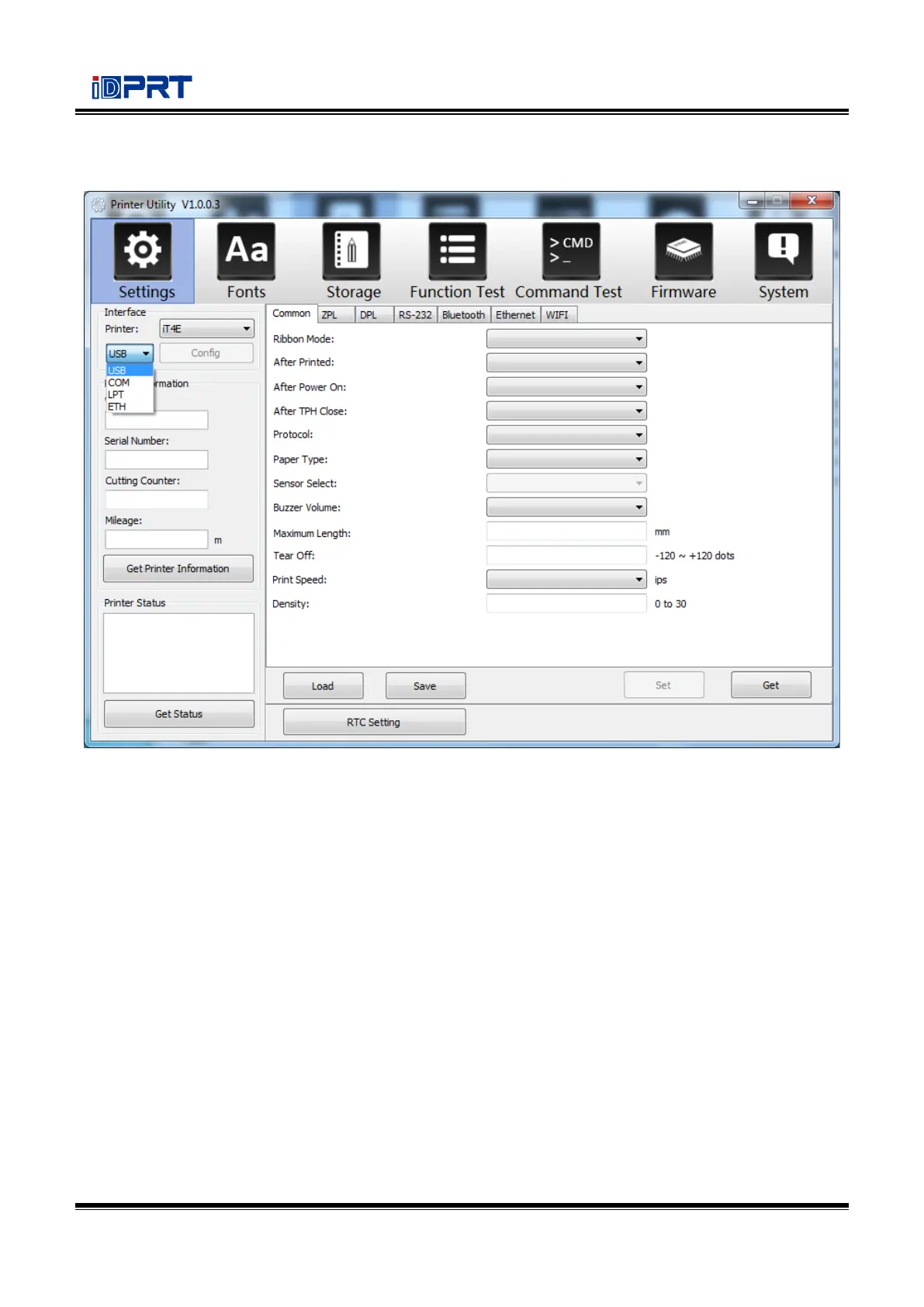
Task: Expand the Ribbon Mode dropdown
Action: 566,339
